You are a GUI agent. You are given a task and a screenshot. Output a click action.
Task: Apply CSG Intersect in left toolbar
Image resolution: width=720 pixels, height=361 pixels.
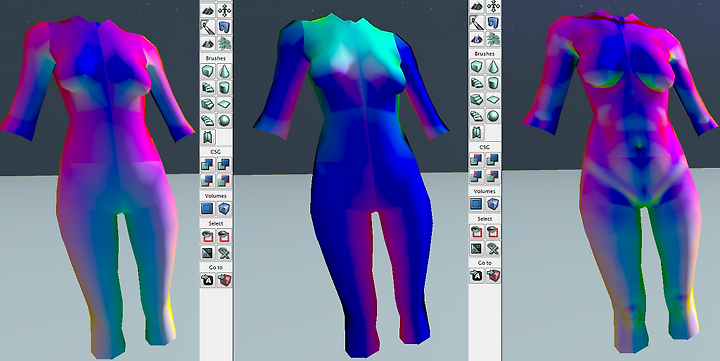pyautogui.click(x=208, y=180)
